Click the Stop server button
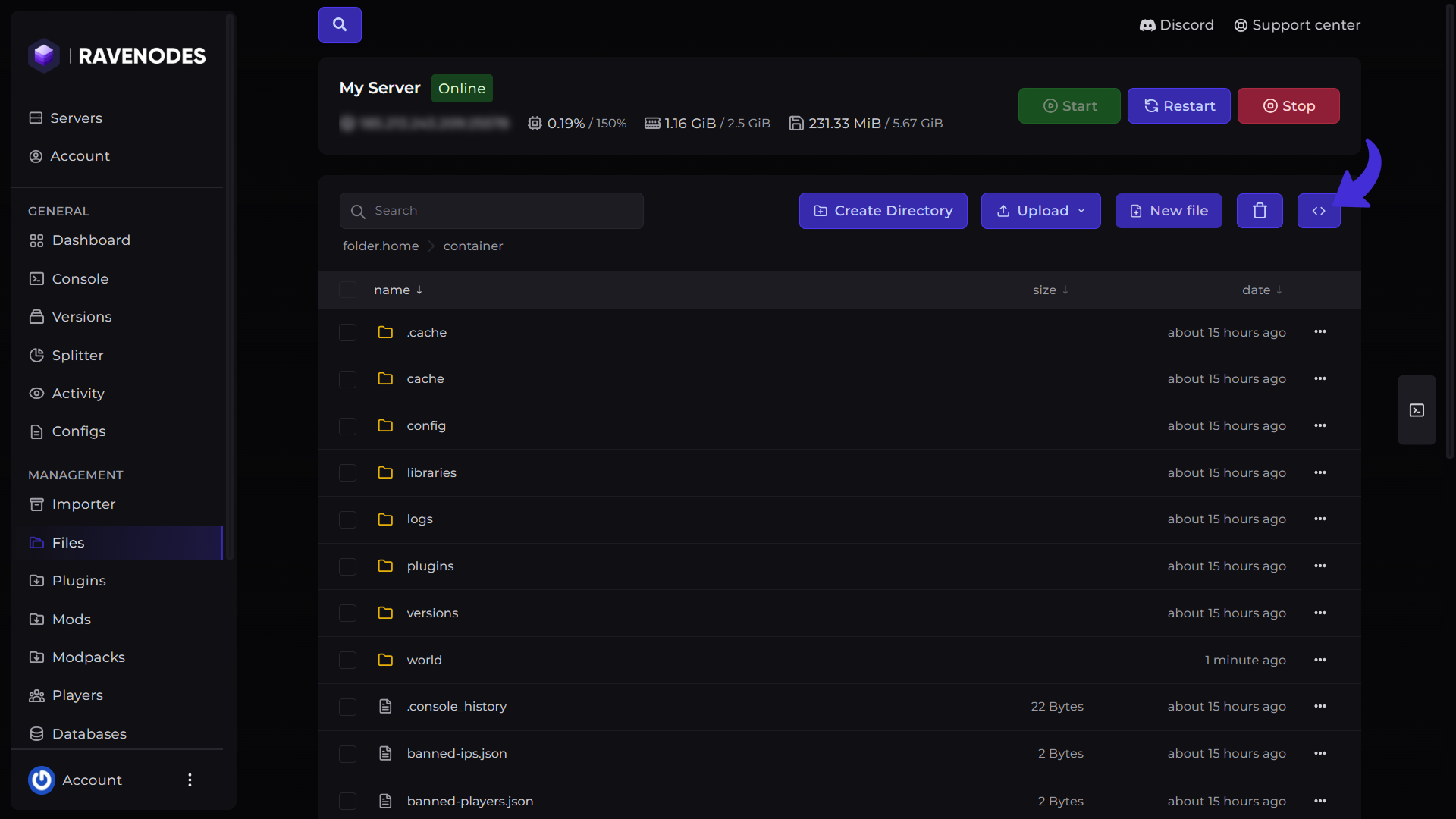The height and width of the screenshot is (819, 1456). pos(1288,106)
